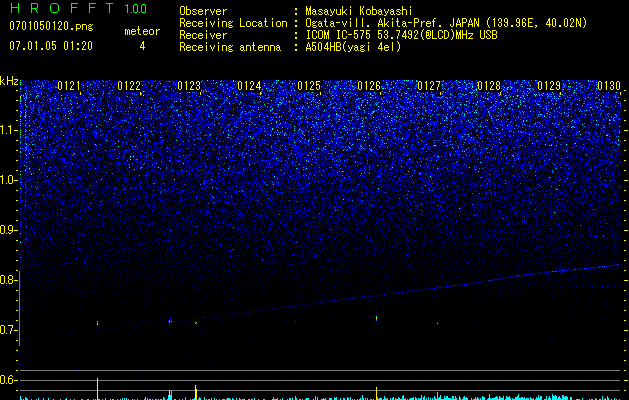Click the 0129 time marker

(x=549, y=86)
